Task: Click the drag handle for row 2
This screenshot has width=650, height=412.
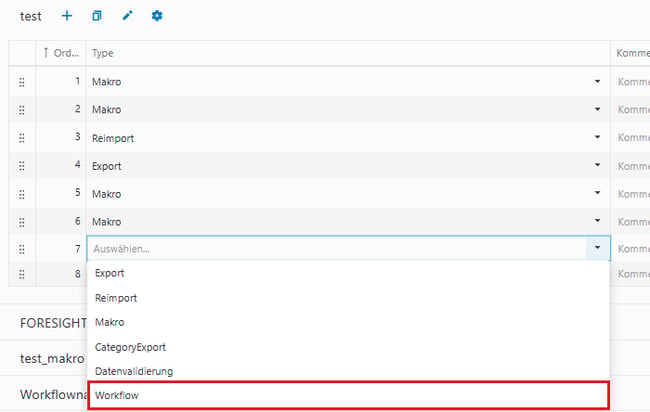Action: (22, 110)
